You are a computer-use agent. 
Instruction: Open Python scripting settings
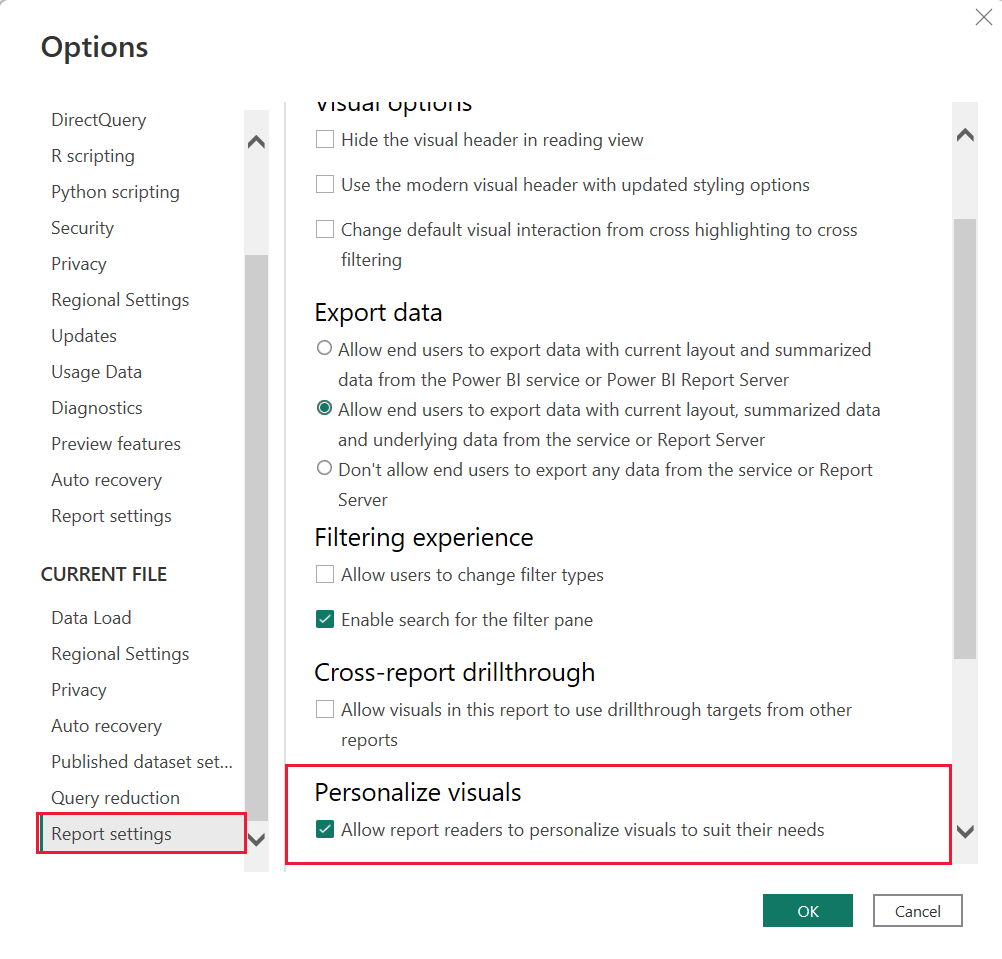(x=115, y=191)
